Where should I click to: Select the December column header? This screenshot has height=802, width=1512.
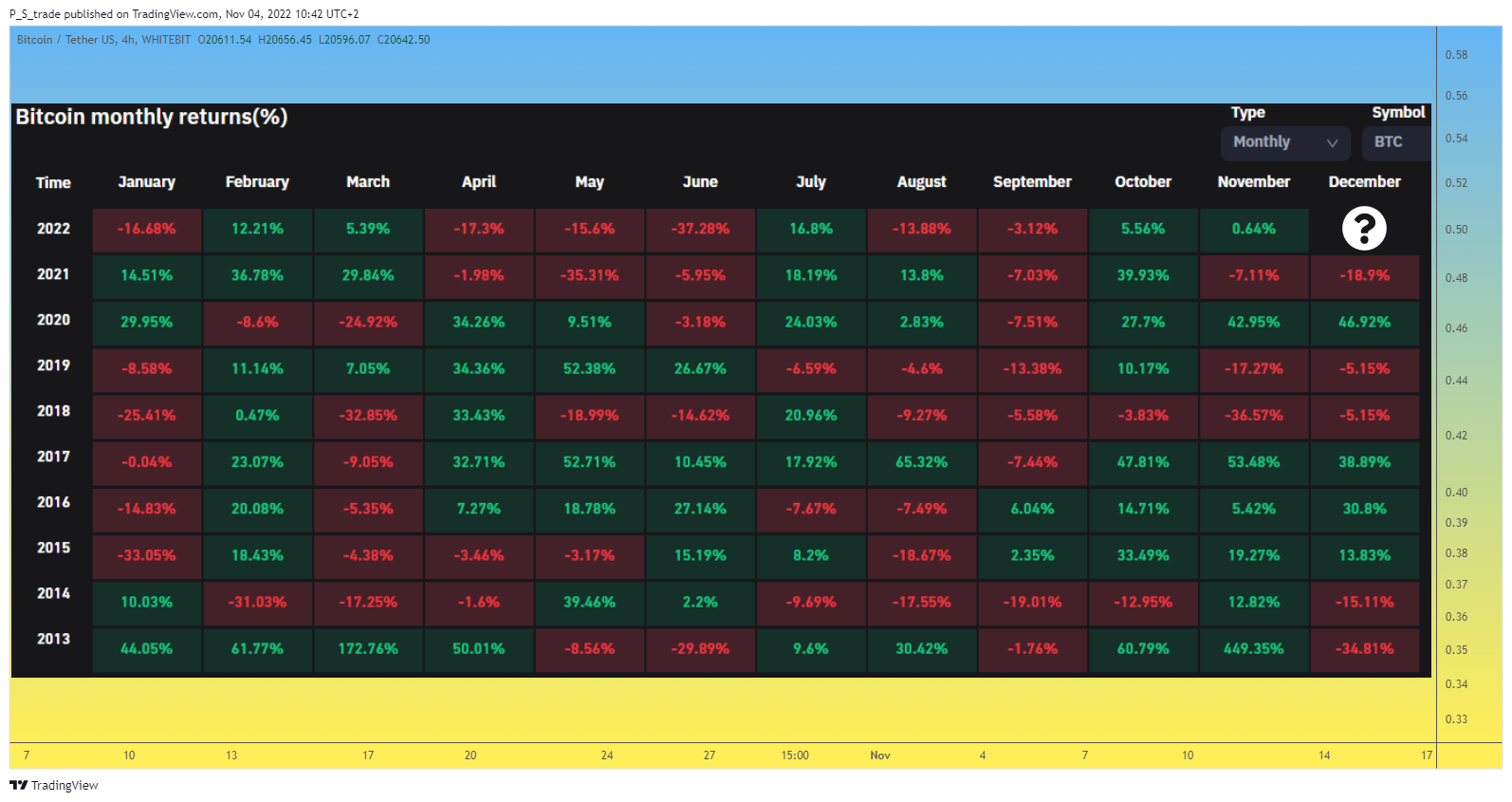[x=1364, y=182]
